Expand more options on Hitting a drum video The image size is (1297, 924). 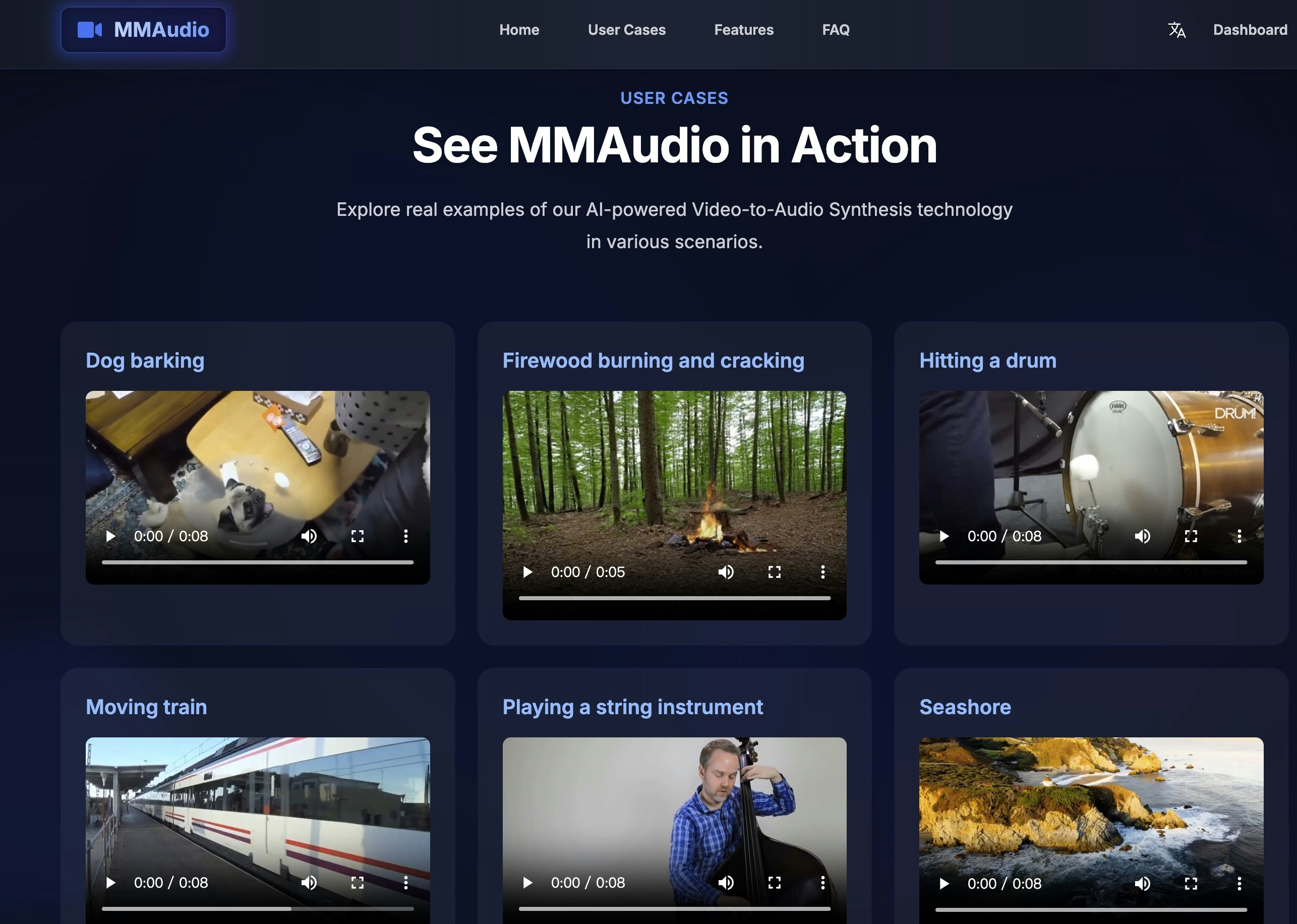(x=1239, y=536)
